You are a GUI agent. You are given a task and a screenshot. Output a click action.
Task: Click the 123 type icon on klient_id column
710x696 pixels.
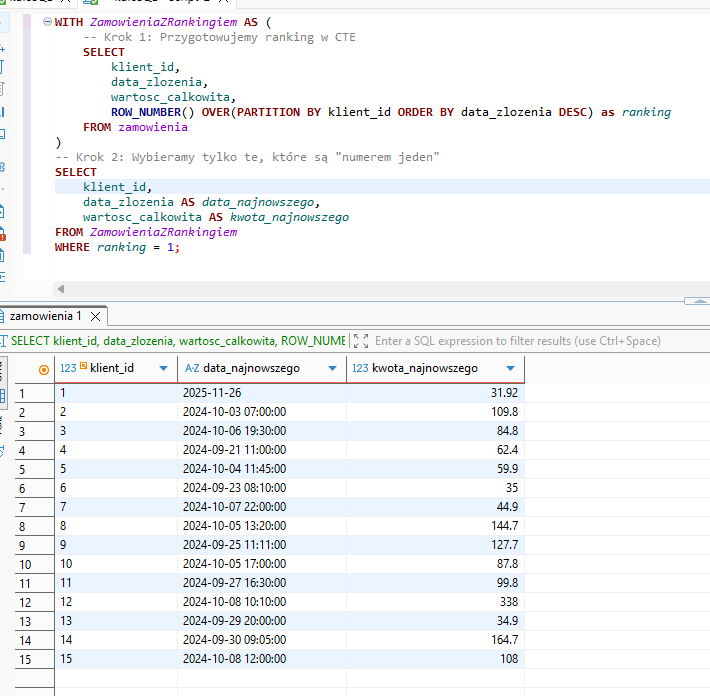click(68, 368)
